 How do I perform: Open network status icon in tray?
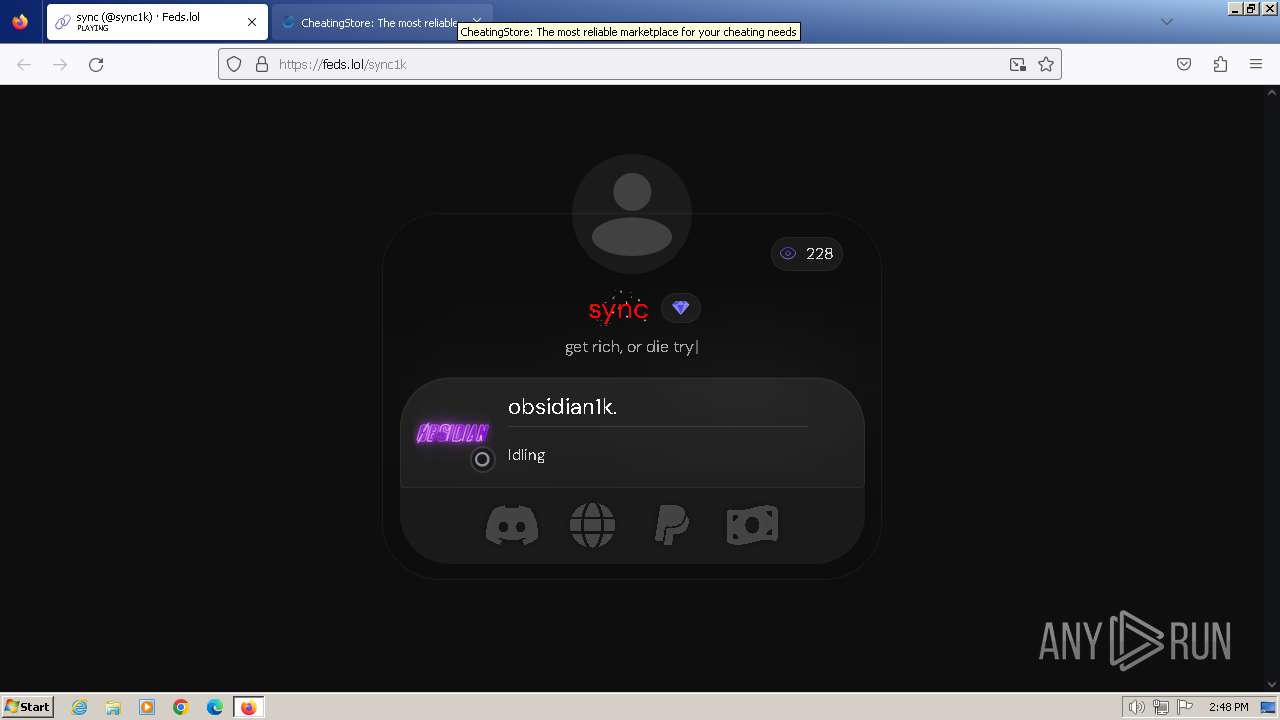[1161, 707]
